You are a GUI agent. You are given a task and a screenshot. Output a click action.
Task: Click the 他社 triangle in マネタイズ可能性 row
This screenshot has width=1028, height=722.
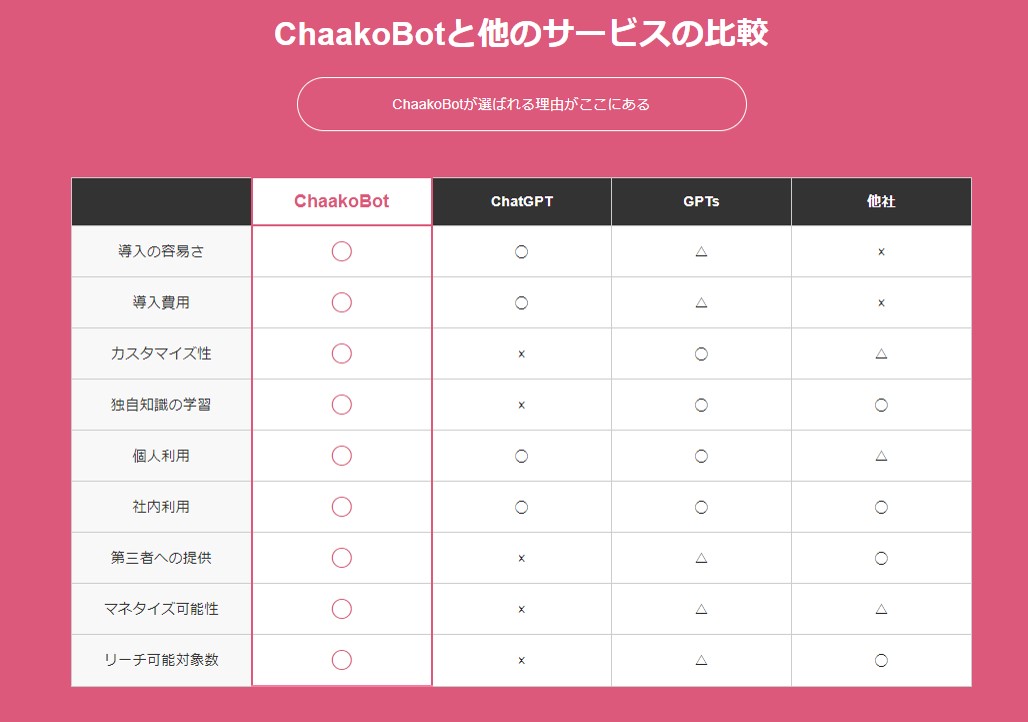click(881, 609)
